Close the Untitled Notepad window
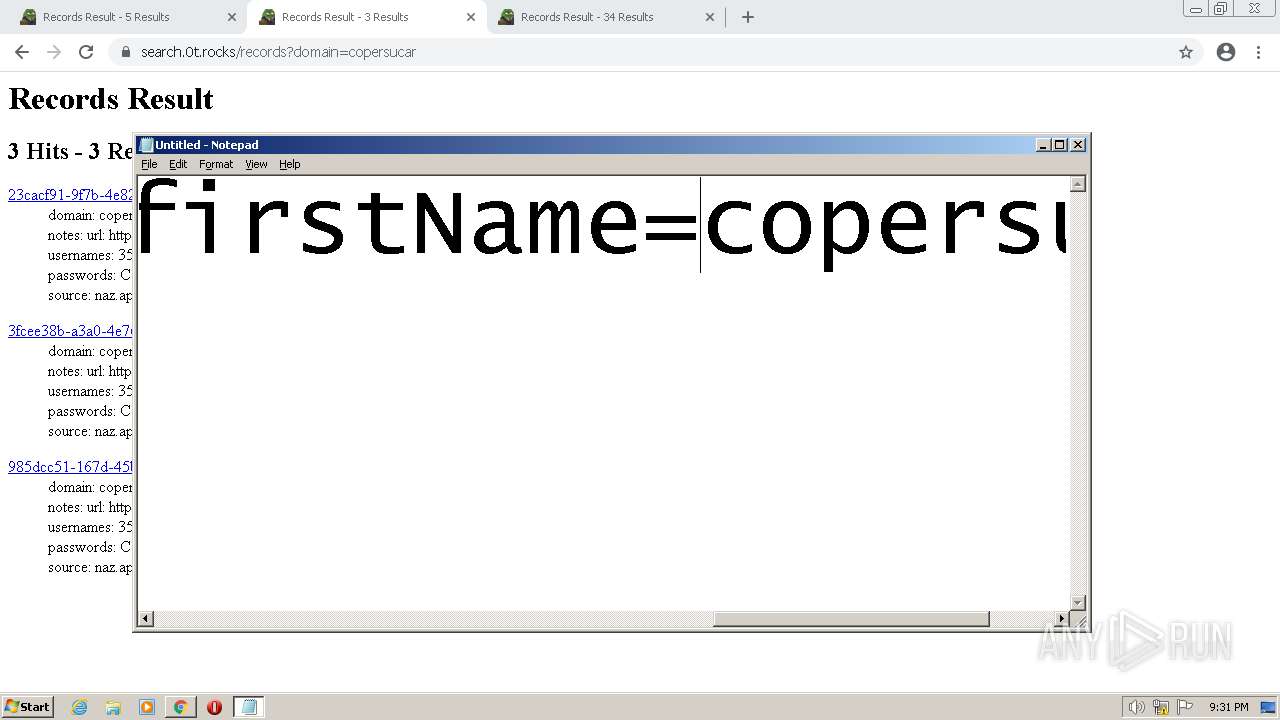This screenshot has height=720, width=1280. pos(1078,145)
